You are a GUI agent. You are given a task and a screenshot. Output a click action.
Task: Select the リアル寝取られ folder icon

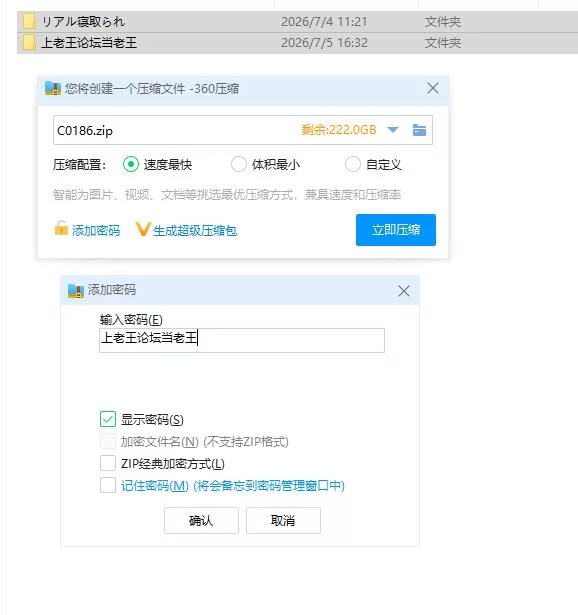point(29,22)
